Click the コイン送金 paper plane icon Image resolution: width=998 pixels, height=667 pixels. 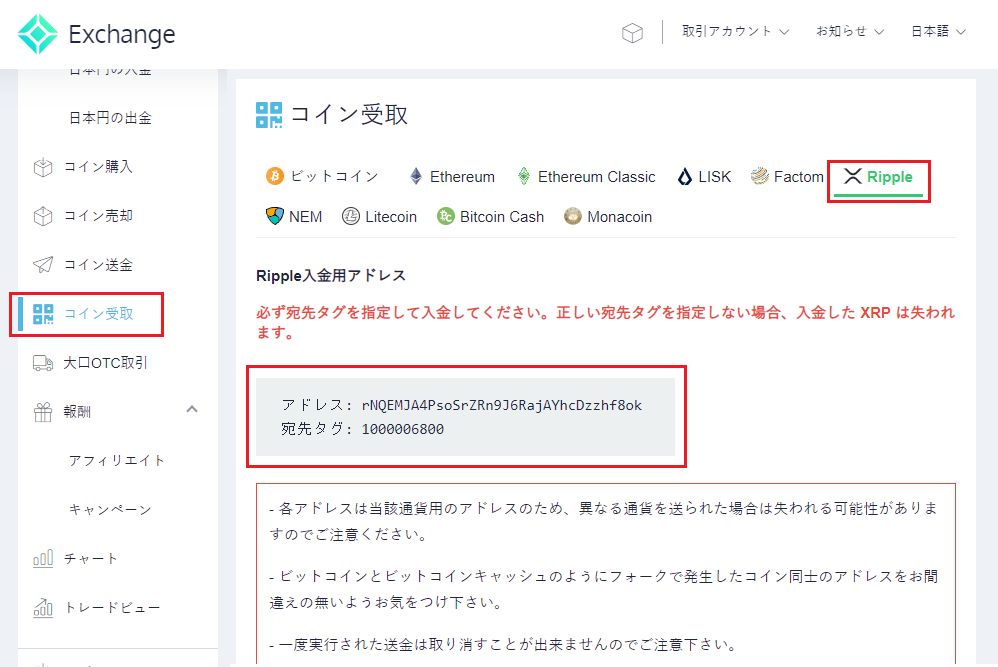click(x=43, y=265)
